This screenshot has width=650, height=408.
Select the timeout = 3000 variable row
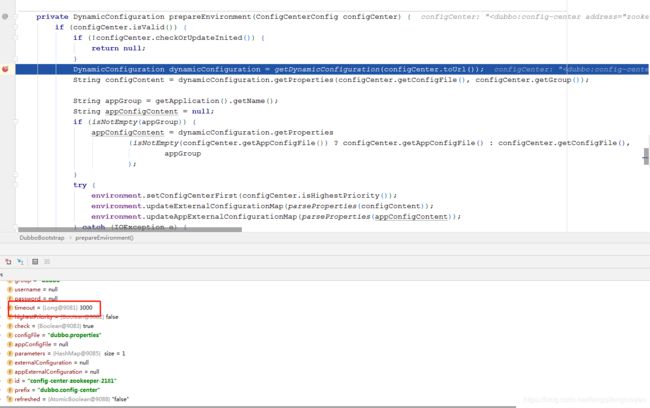pyautogui.click(x=54, y=308)
